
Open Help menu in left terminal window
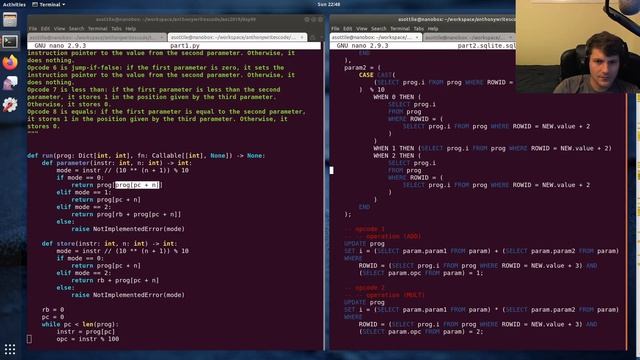(131, 29)
